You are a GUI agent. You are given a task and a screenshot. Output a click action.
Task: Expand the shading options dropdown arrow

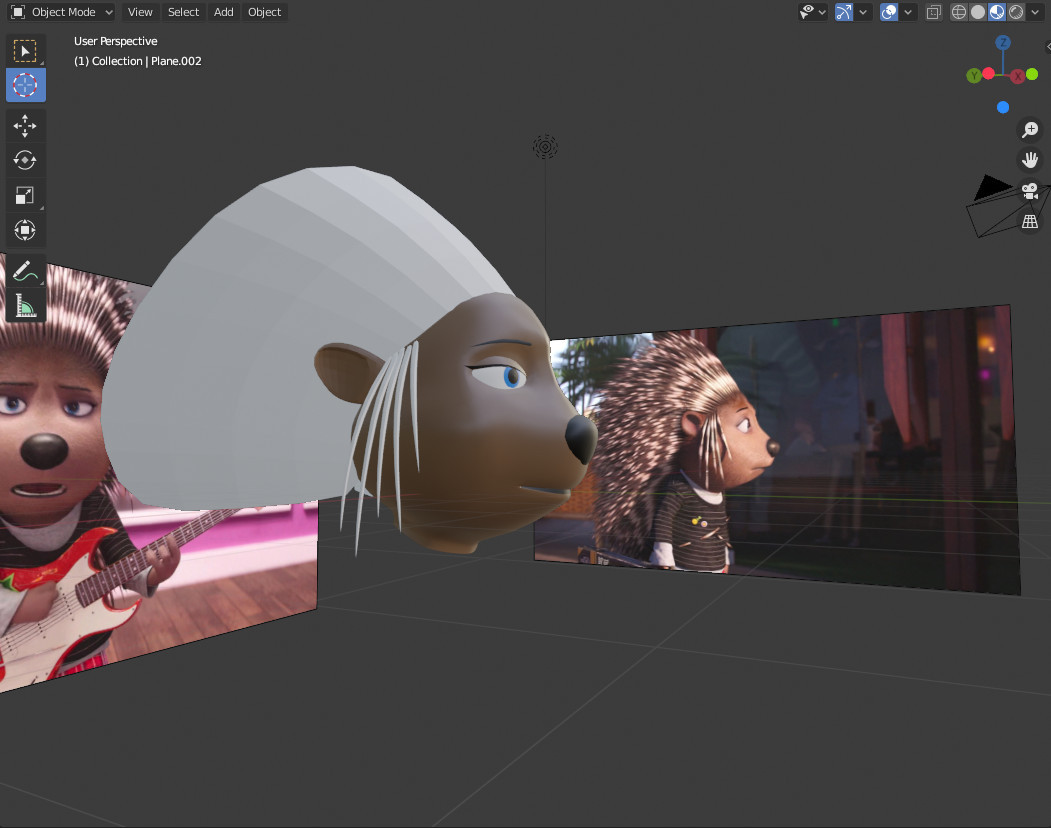click(1035, 12)
